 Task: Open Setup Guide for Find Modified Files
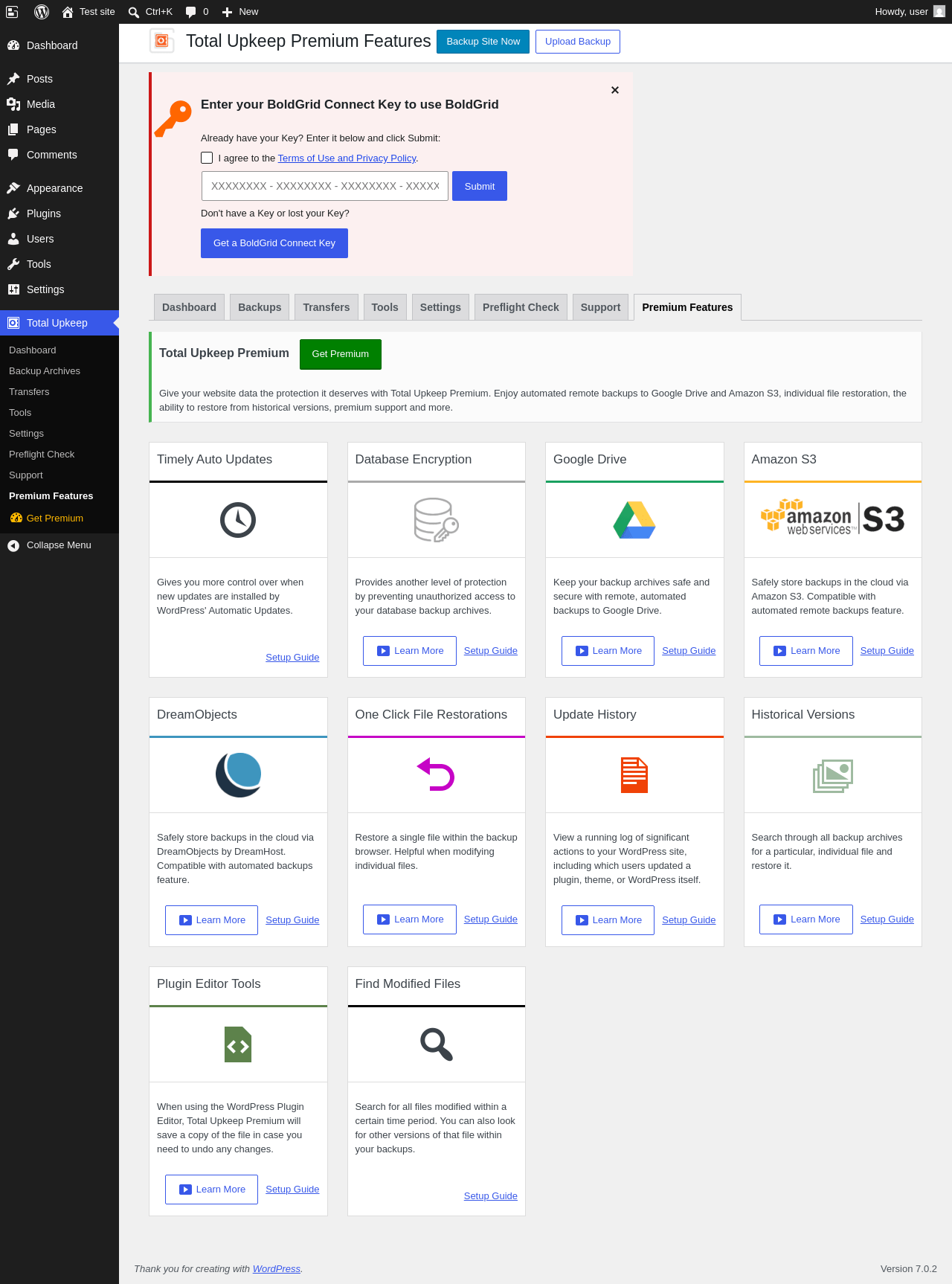(x=491, y=1196)
